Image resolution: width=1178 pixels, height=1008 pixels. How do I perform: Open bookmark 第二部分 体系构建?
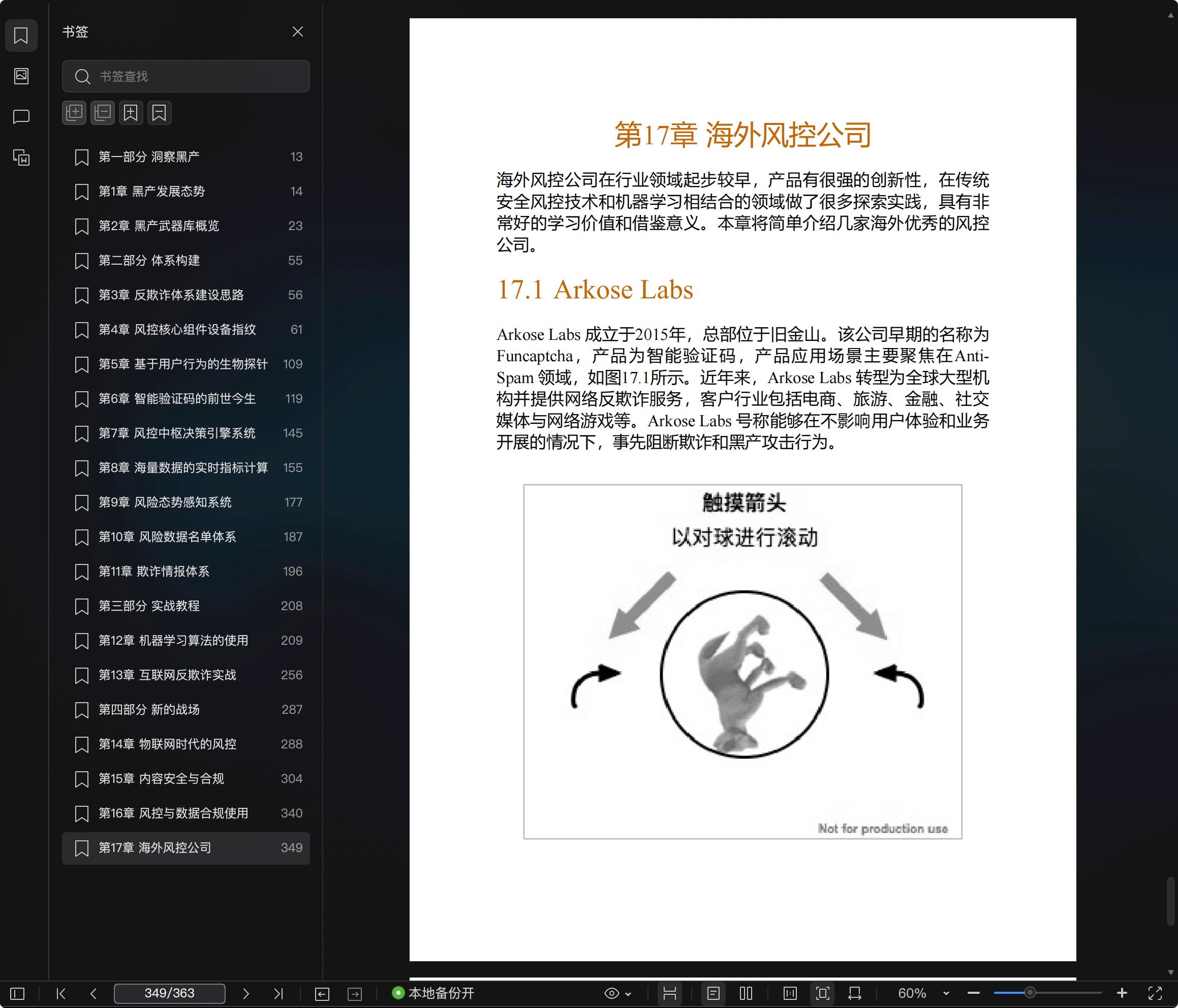(186, 261)
